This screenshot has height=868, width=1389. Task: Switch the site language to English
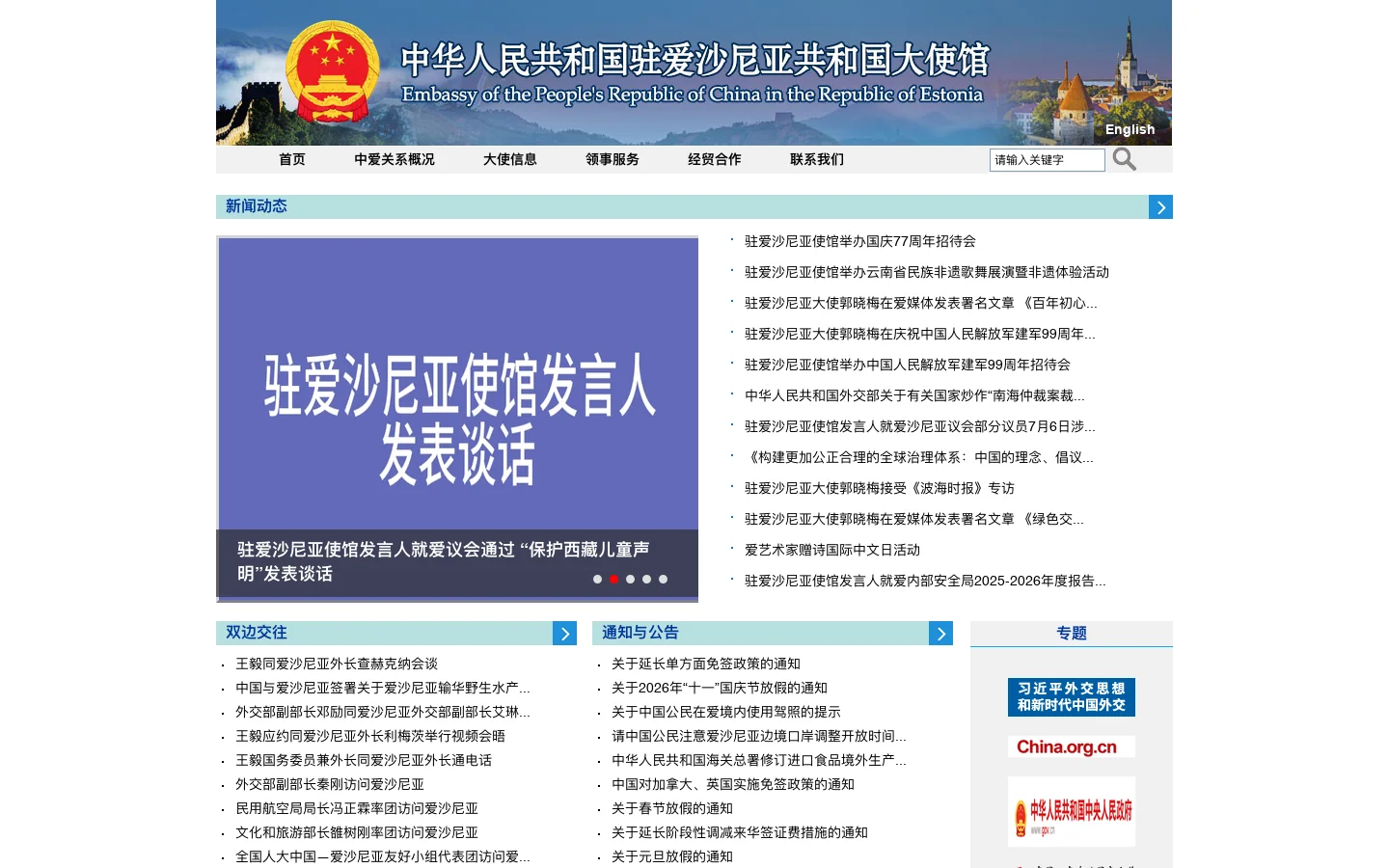[x=1130, y=129]
